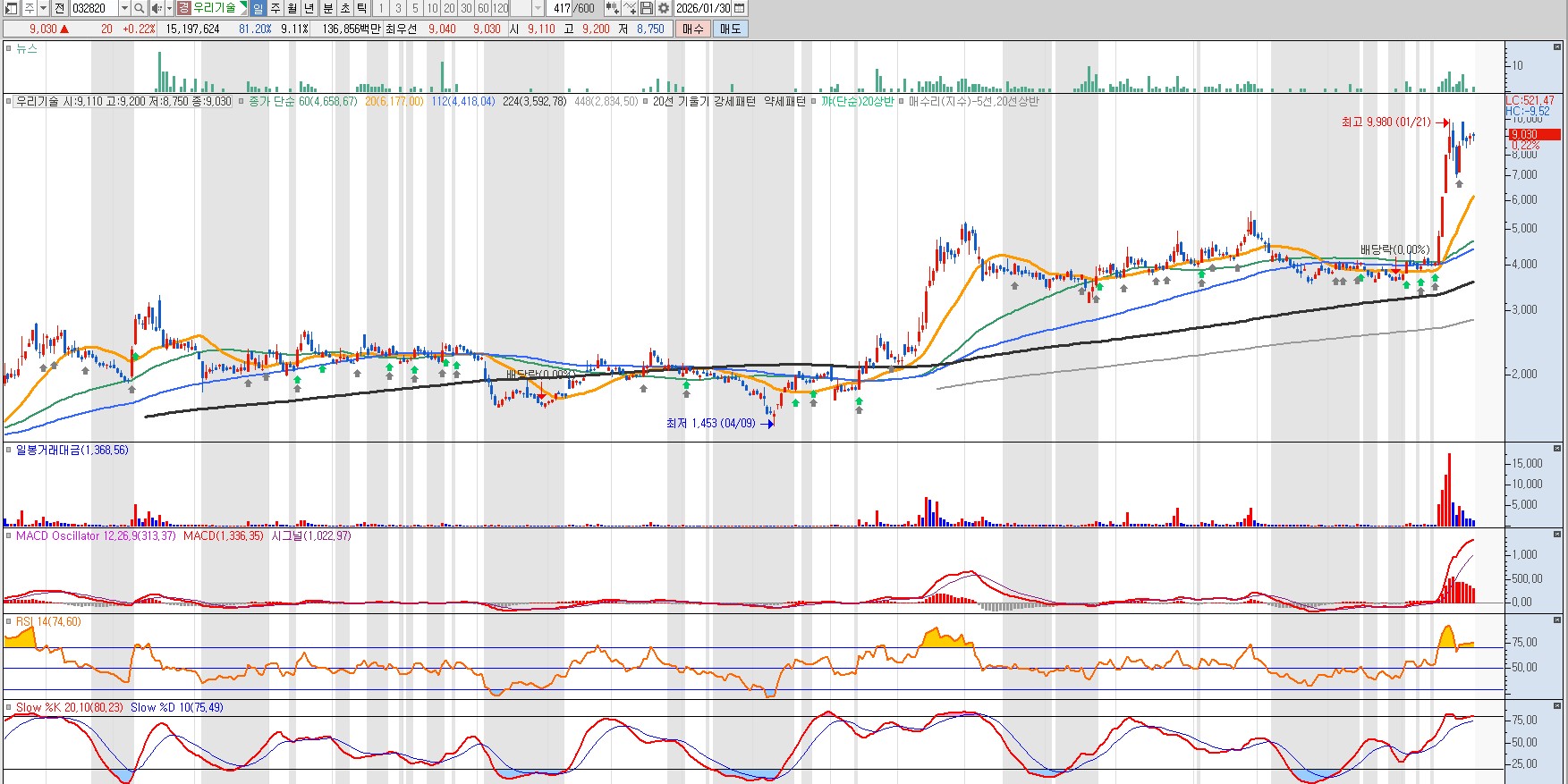1568x784 pixels.
Task: Click the 약세패턴 legend text
Action: click(x=784, y=102)
